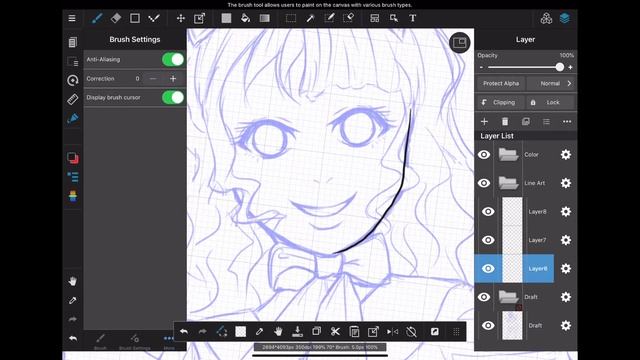Open the navigator window icon on canvas
Viewport: 640px width, 360px height.
click(x=460, y=42)
